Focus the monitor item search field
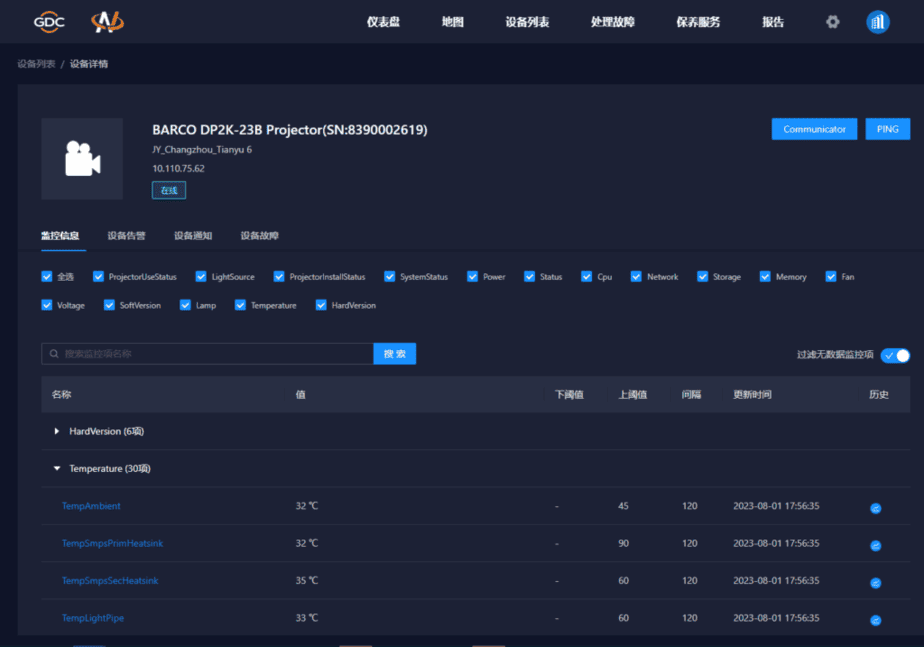The width and height of the screenshot is (924, 647). coord(207,354)
